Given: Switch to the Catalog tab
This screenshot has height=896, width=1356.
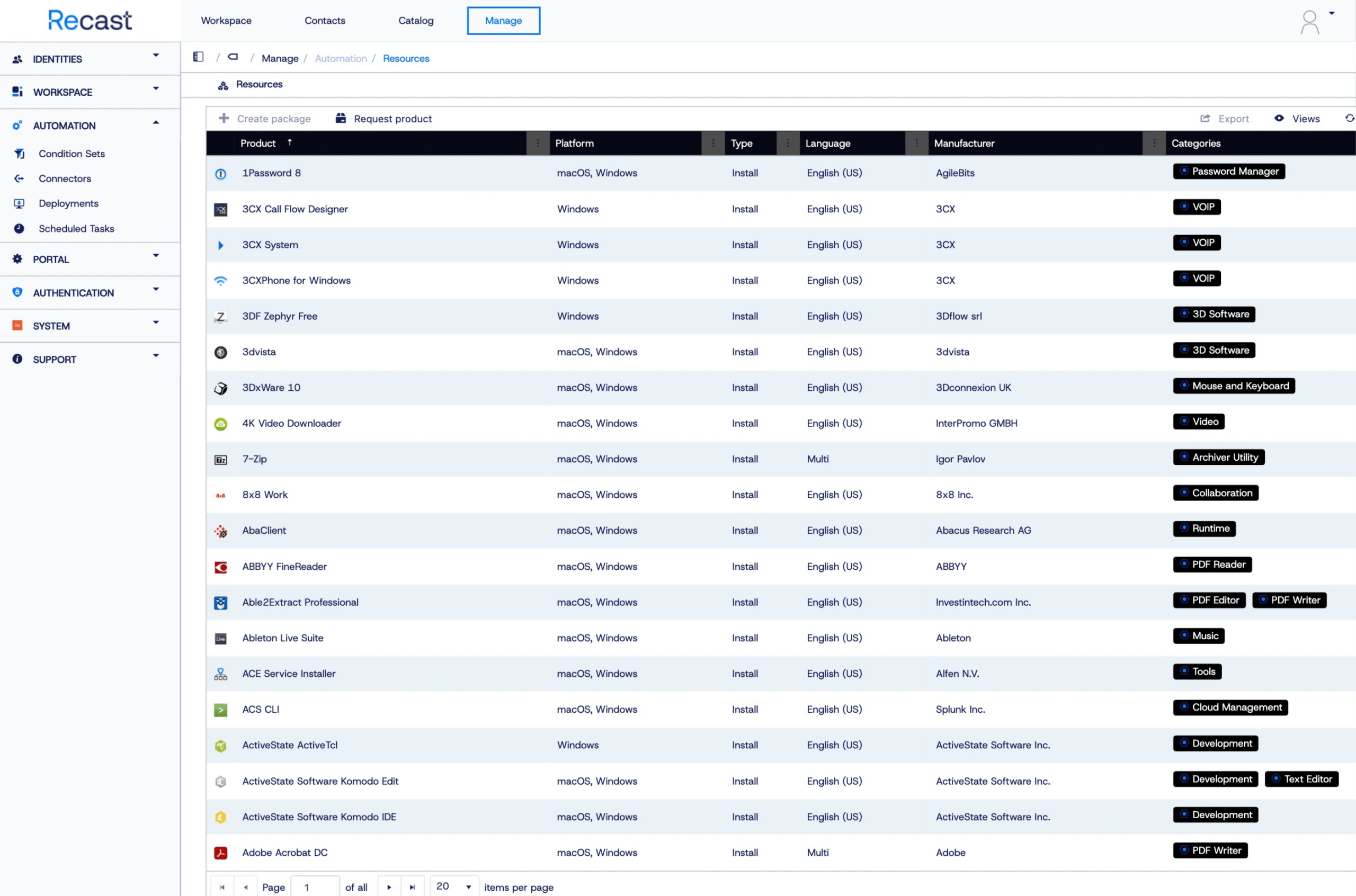Looking at the screenshot, I should (x=416, y=21).
